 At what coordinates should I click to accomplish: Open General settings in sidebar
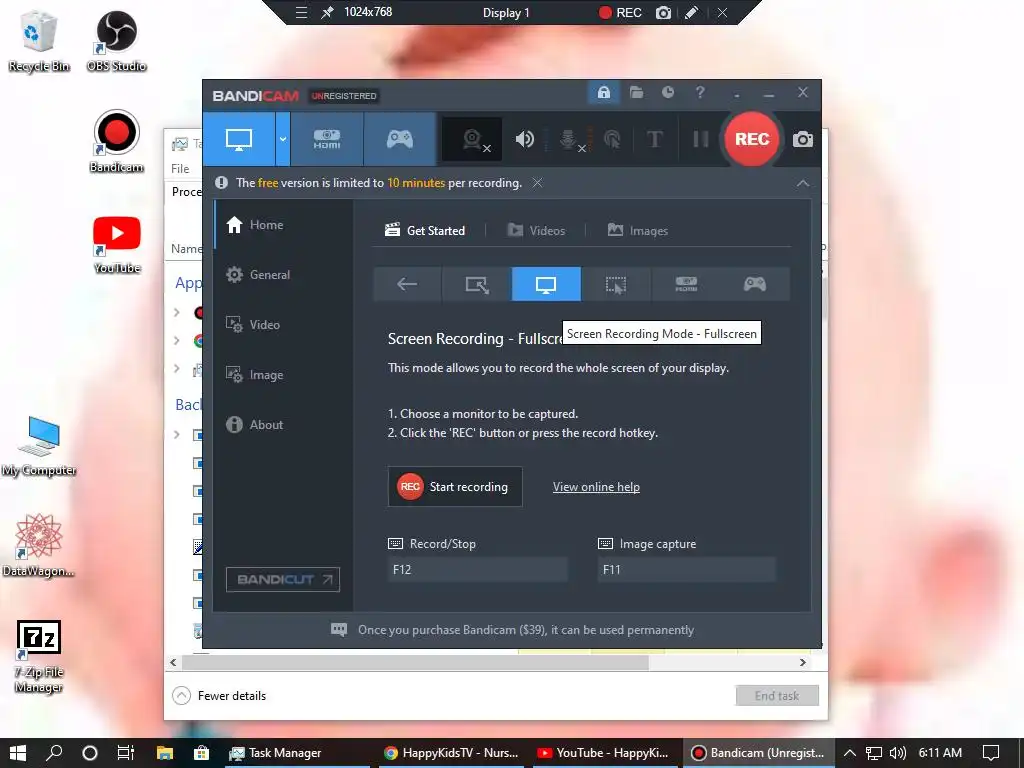pos(283,275)
